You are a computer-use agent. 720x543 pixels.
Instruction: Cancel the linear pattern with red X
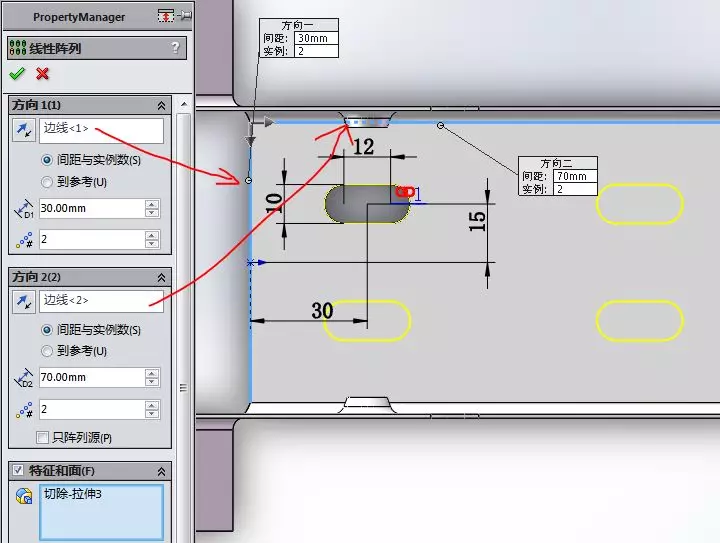(x=42, y=73)
